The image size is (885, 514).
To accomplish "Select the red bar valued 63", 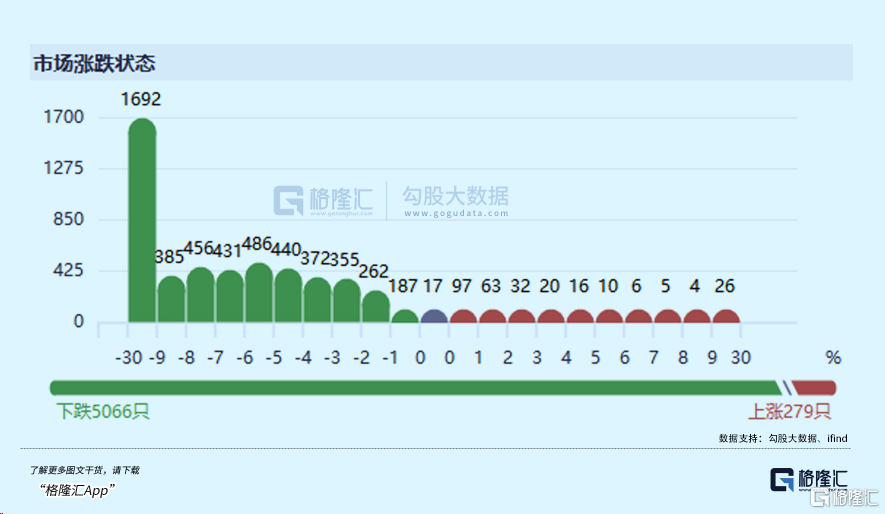I will click(493, 316).
